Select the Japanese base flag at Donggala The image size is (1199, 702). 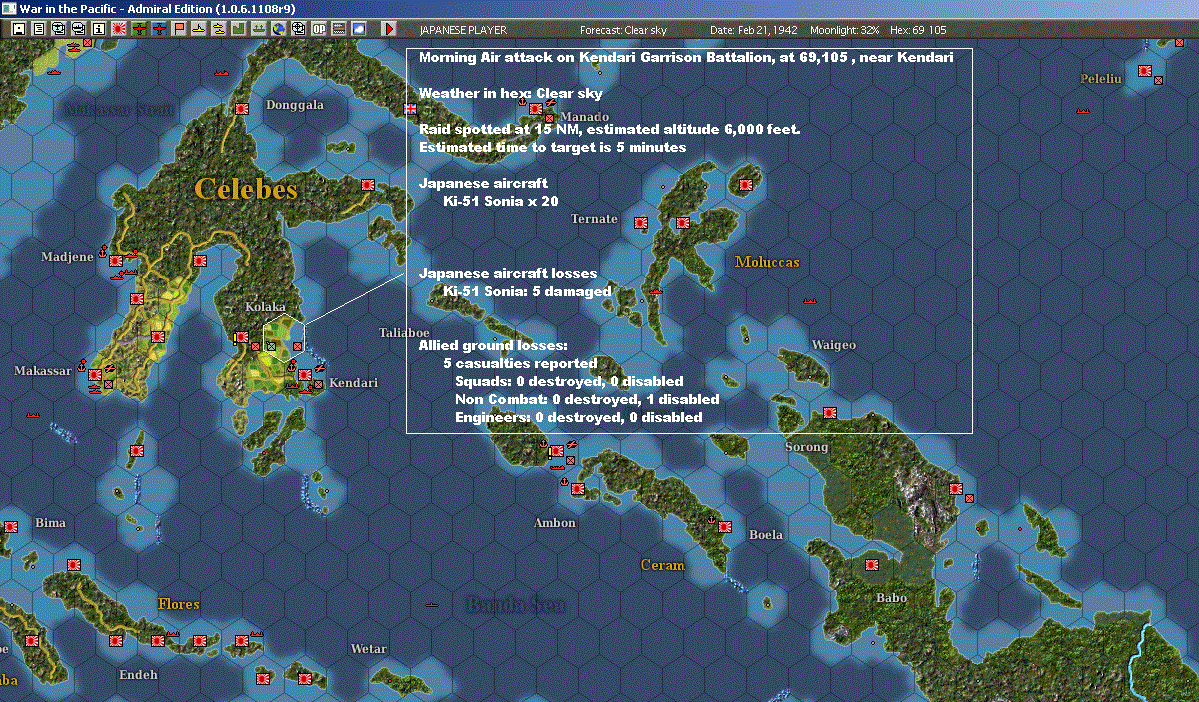[x=242, y=109]
